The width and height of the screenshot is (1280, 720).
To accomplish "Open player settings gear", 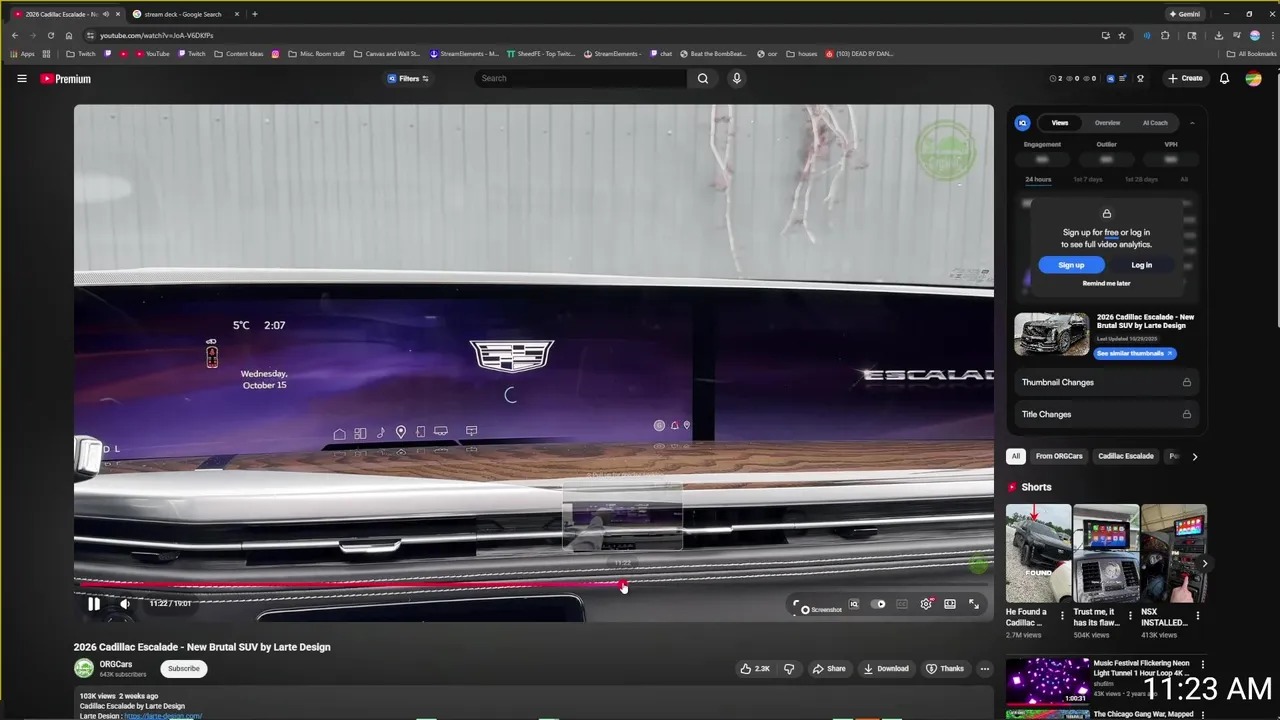I will point(926,604).
